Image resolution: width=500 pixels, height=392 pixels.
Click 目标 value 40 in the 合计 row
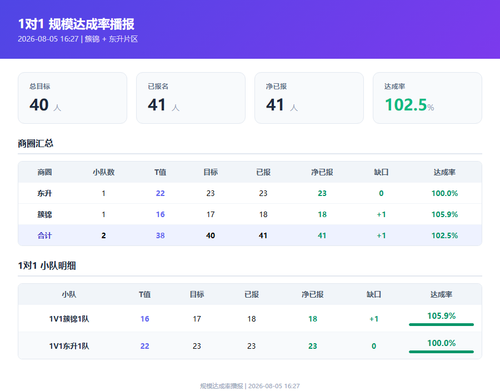point(210,235)
